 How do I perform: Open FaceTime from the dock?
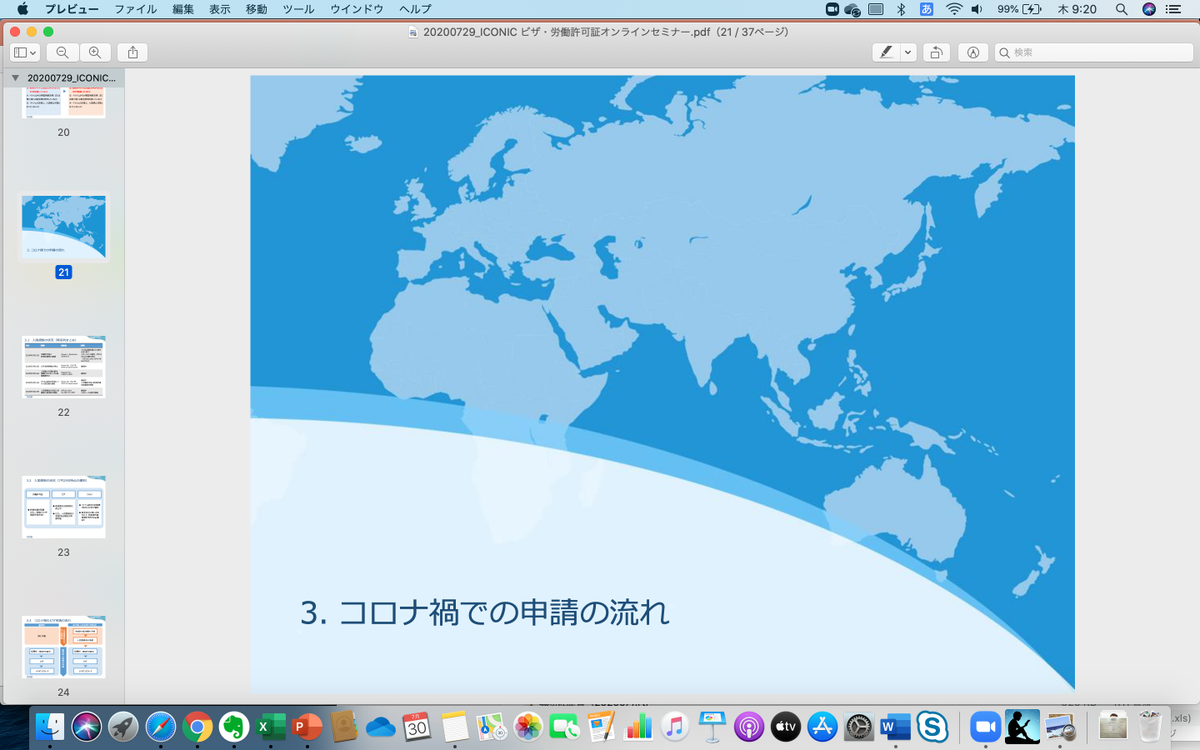(x=564, y=726)
